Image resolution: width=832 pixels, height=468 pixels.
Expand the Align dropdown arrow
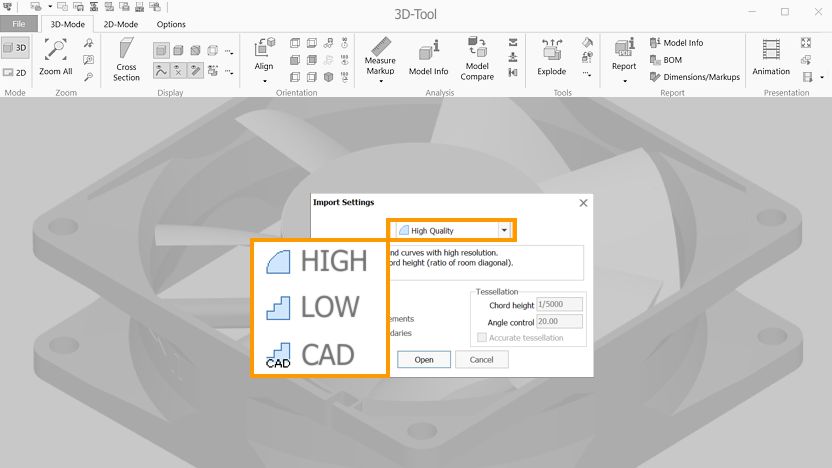point(264,81)
